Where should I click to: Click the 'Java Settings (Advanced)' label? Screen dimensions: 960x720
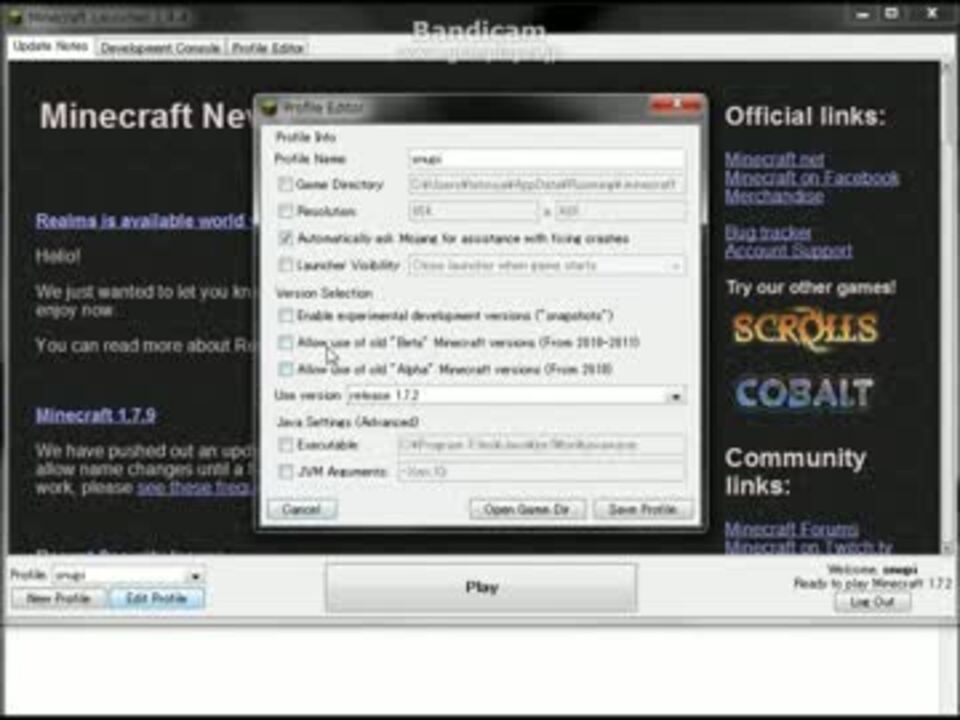click(x=348, y=422)
